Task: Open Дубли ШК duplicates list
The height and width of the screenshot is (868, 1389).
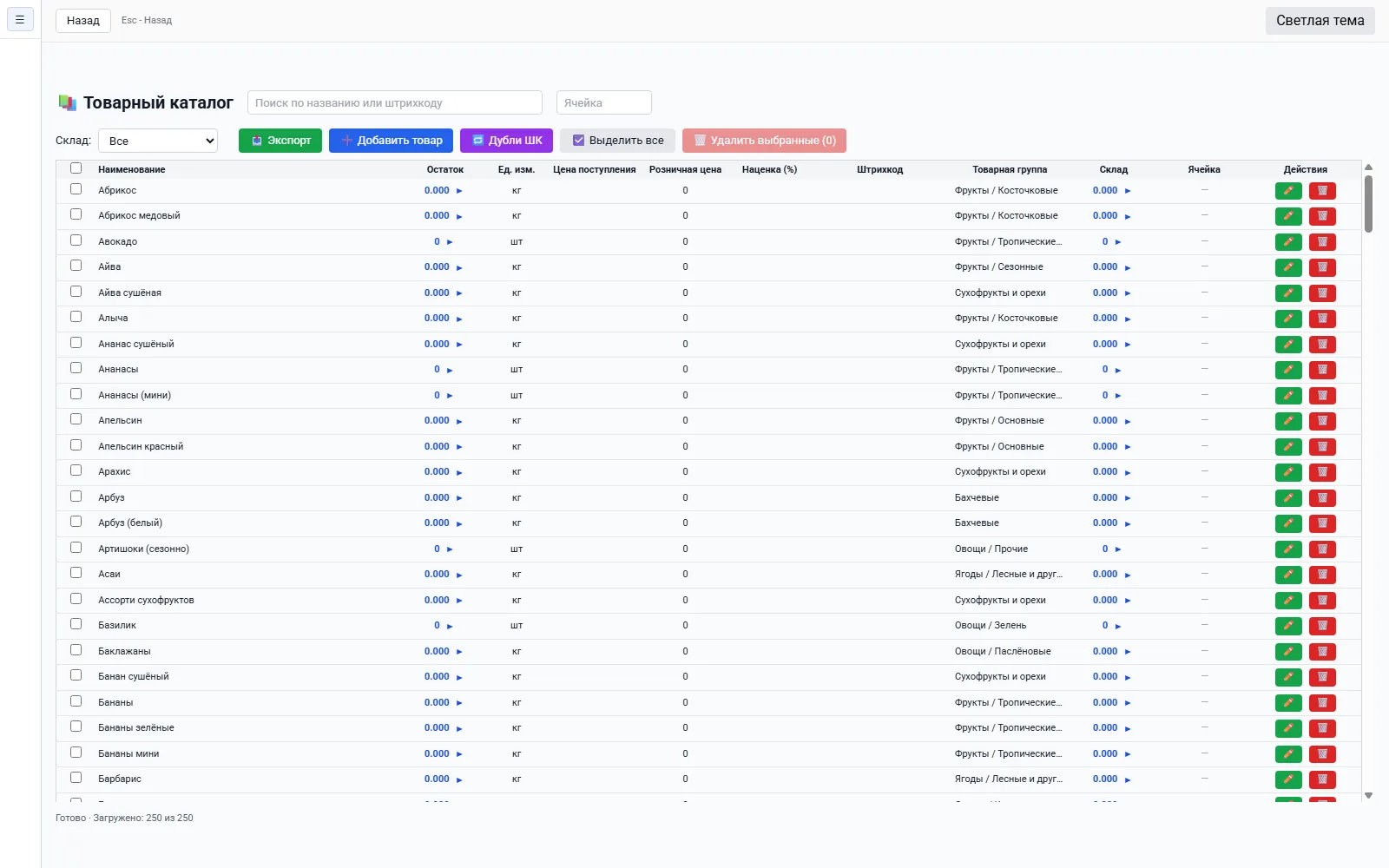Action: (506, 141)
